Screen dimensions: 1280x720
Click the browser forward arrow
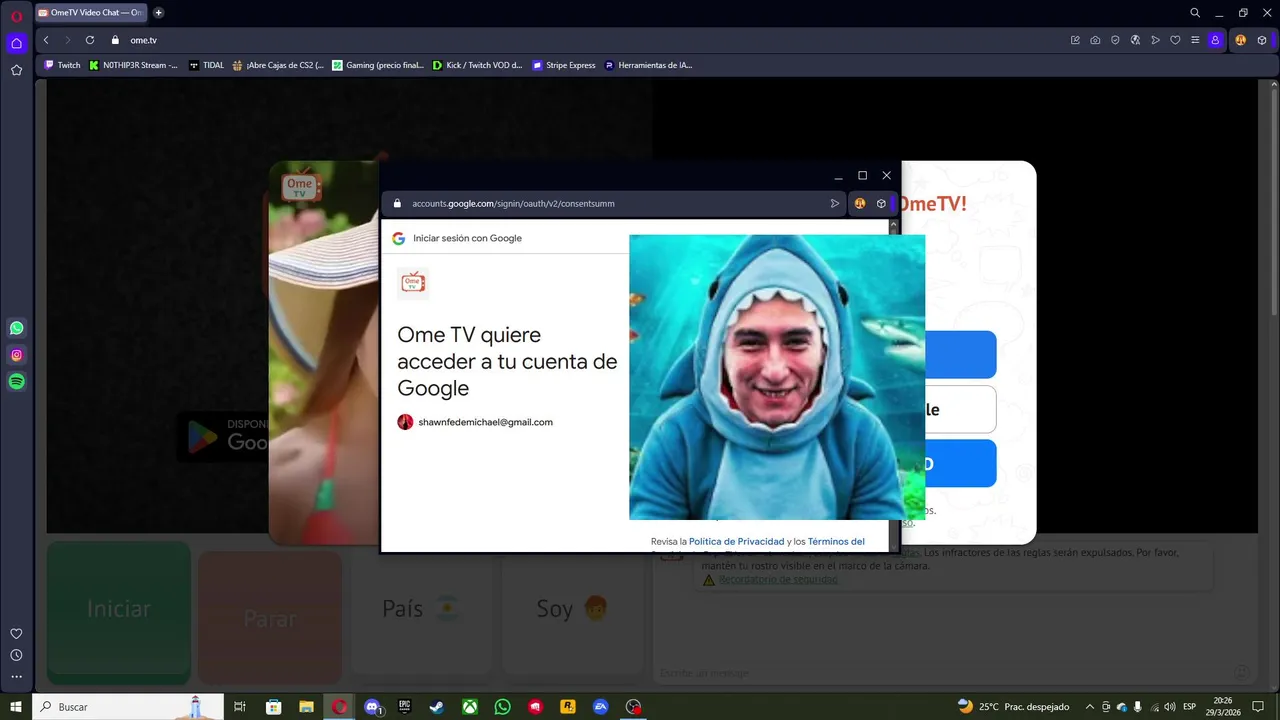[x=68, y=40]
